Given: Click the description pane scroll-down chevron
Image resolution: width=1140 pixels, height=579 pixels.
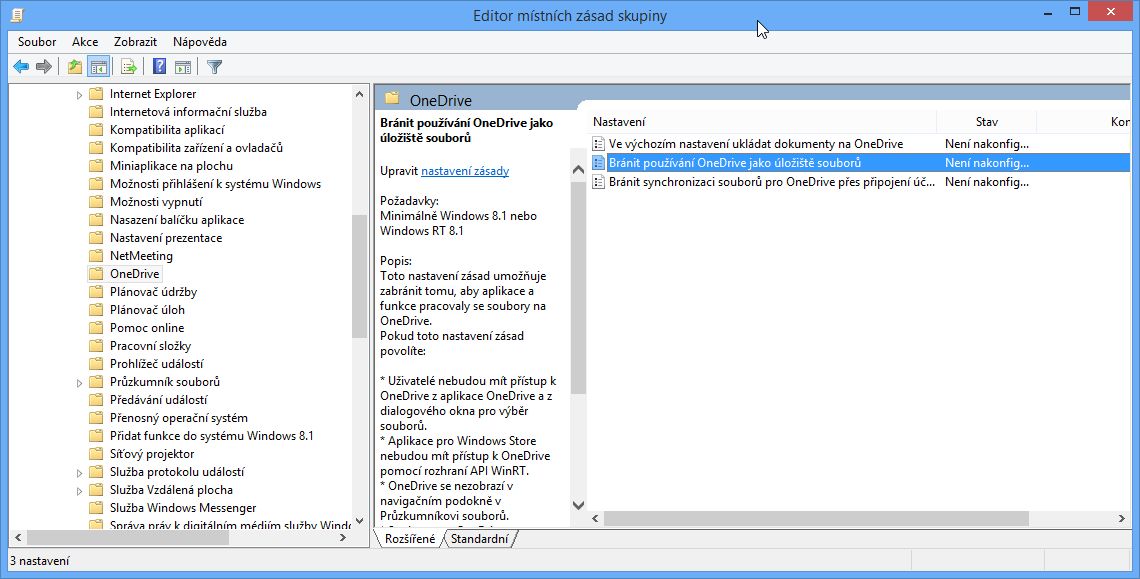Looking at the screenshot, I should point(578,505).
